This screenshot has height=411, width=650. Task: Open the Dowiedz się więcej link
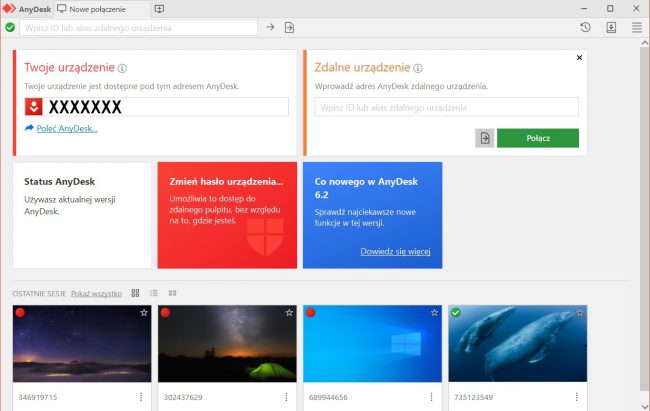pyautogui.click(x=395, y=251)
